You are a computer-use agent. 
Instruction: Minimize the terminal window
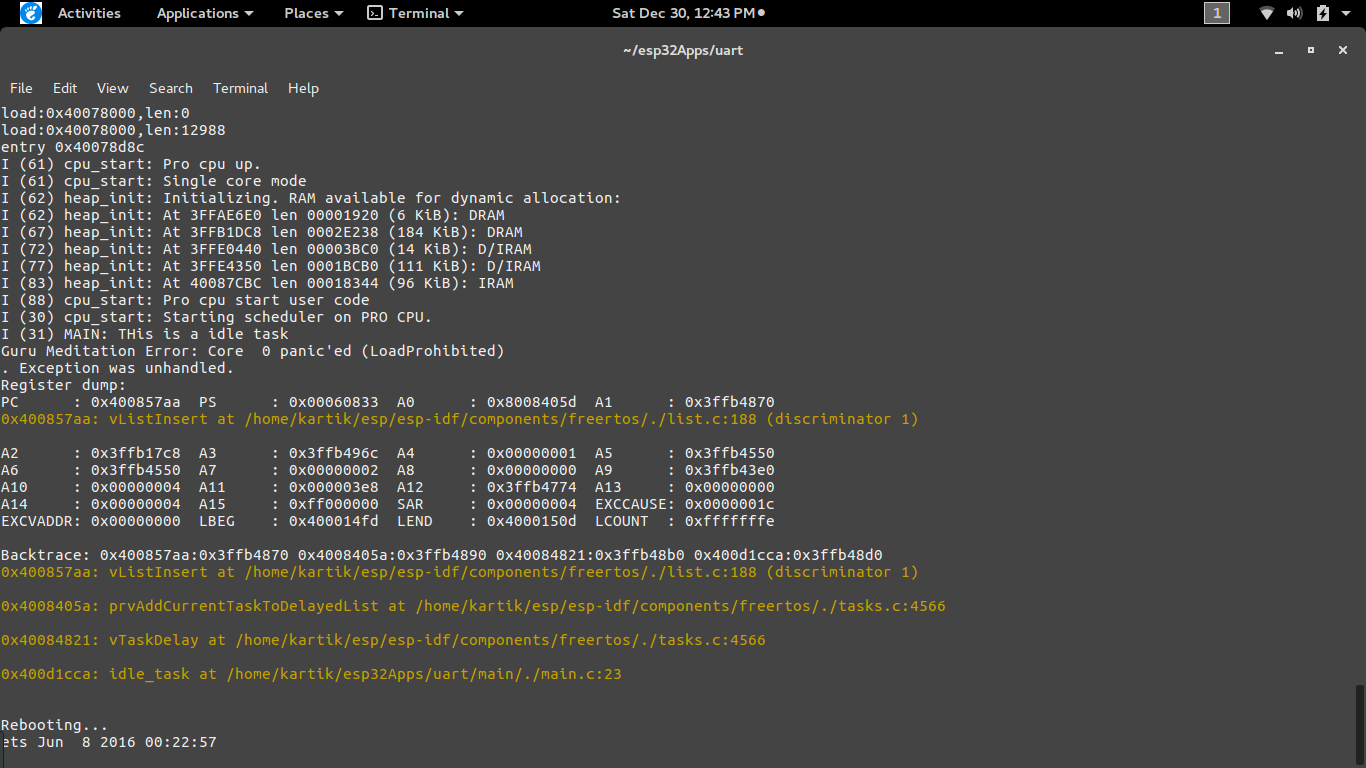1281,50
